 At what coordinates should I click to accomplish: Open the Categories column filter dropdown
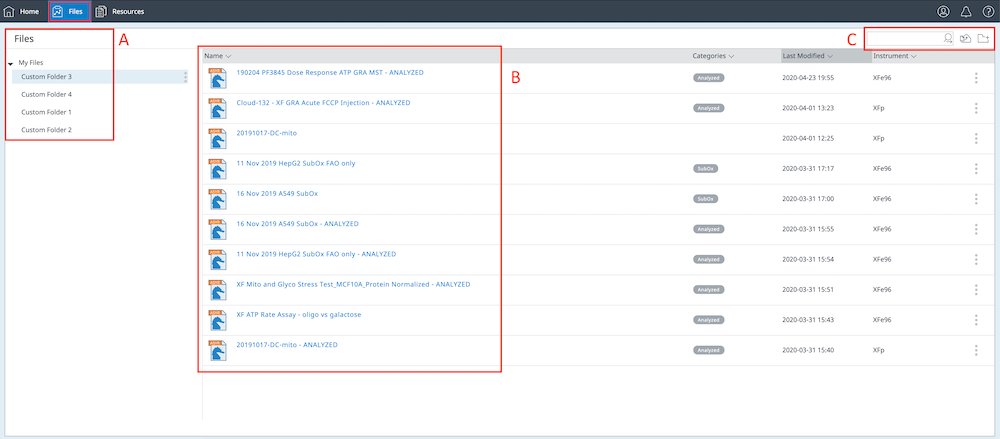731,56
